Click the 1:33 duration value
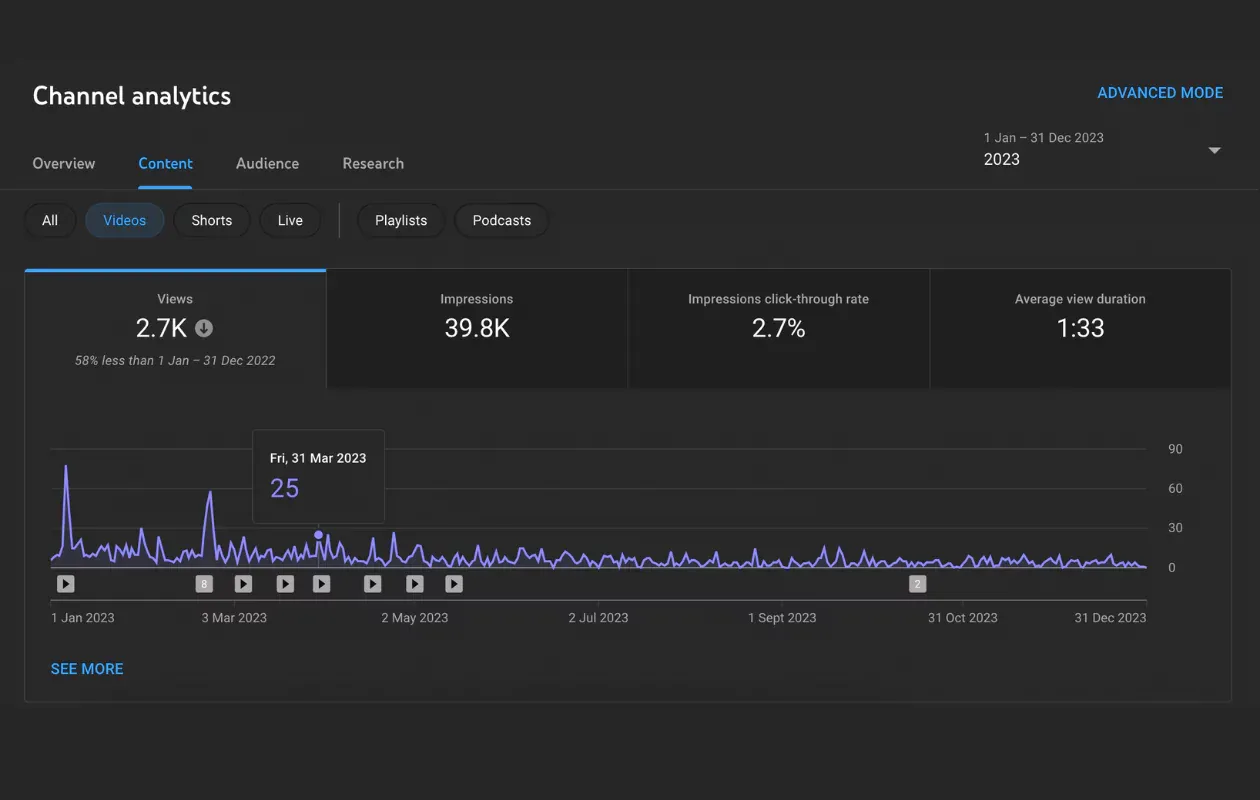This screenshot has width=1260, height=800. coord(1081,328)
